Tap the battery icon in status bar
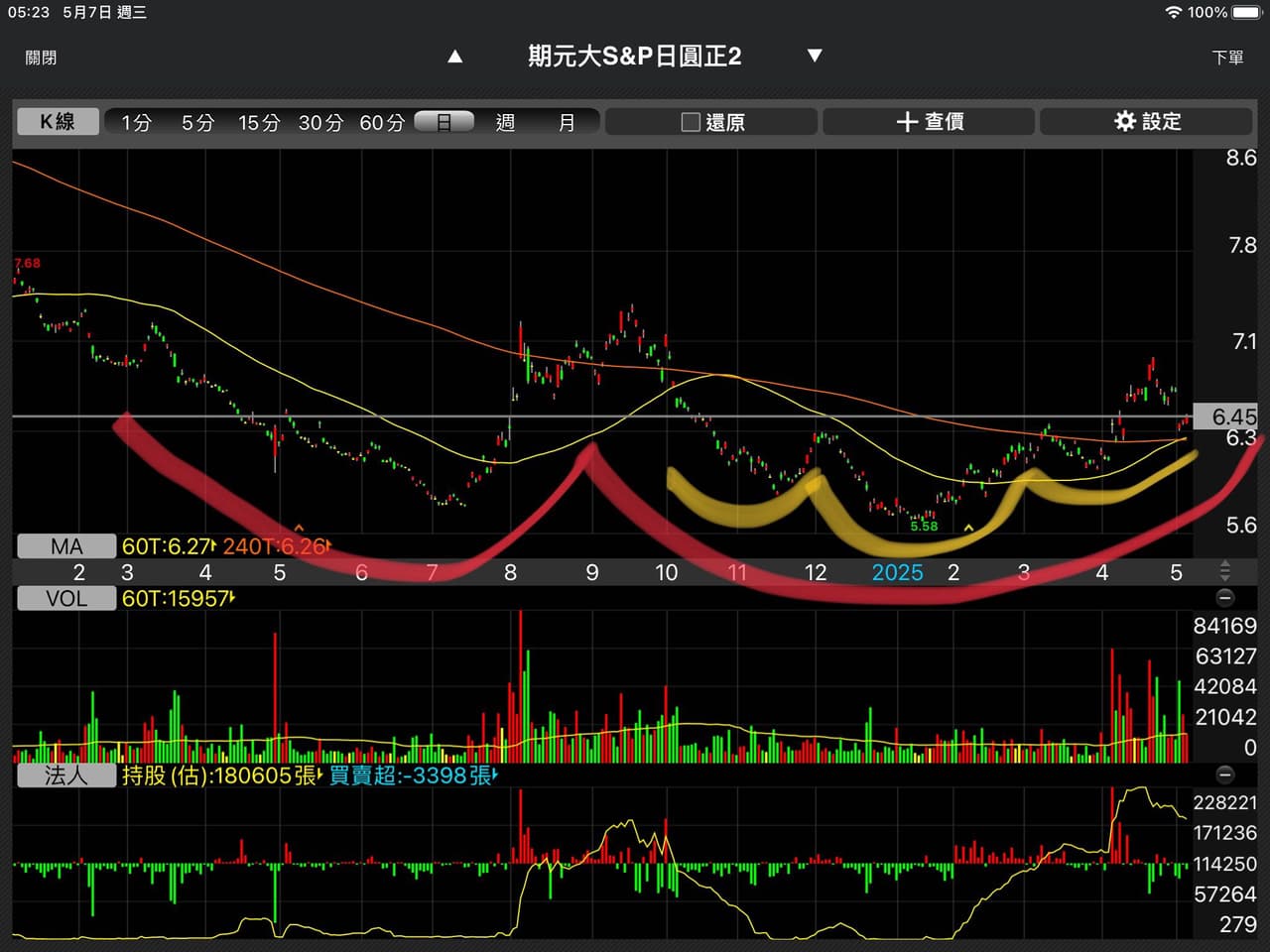The image size is (1270, 952). [x=1245, y=12]
